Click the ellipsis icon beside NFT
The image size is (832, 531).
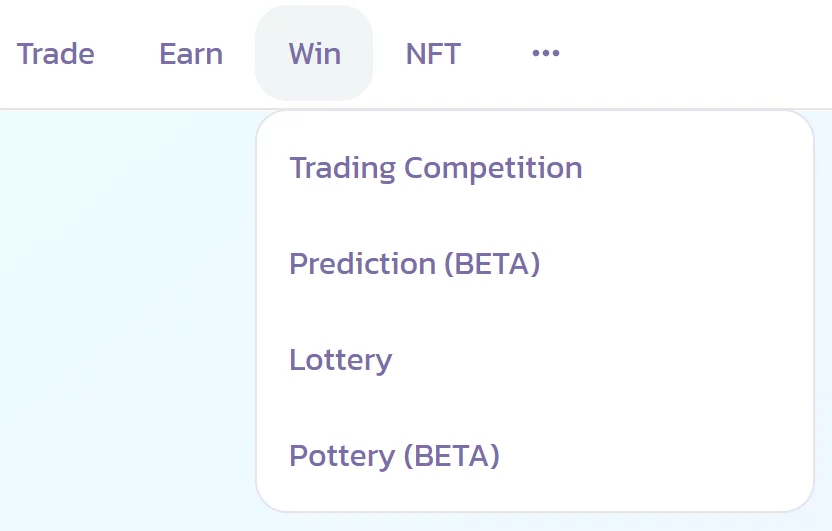[545, 54]
